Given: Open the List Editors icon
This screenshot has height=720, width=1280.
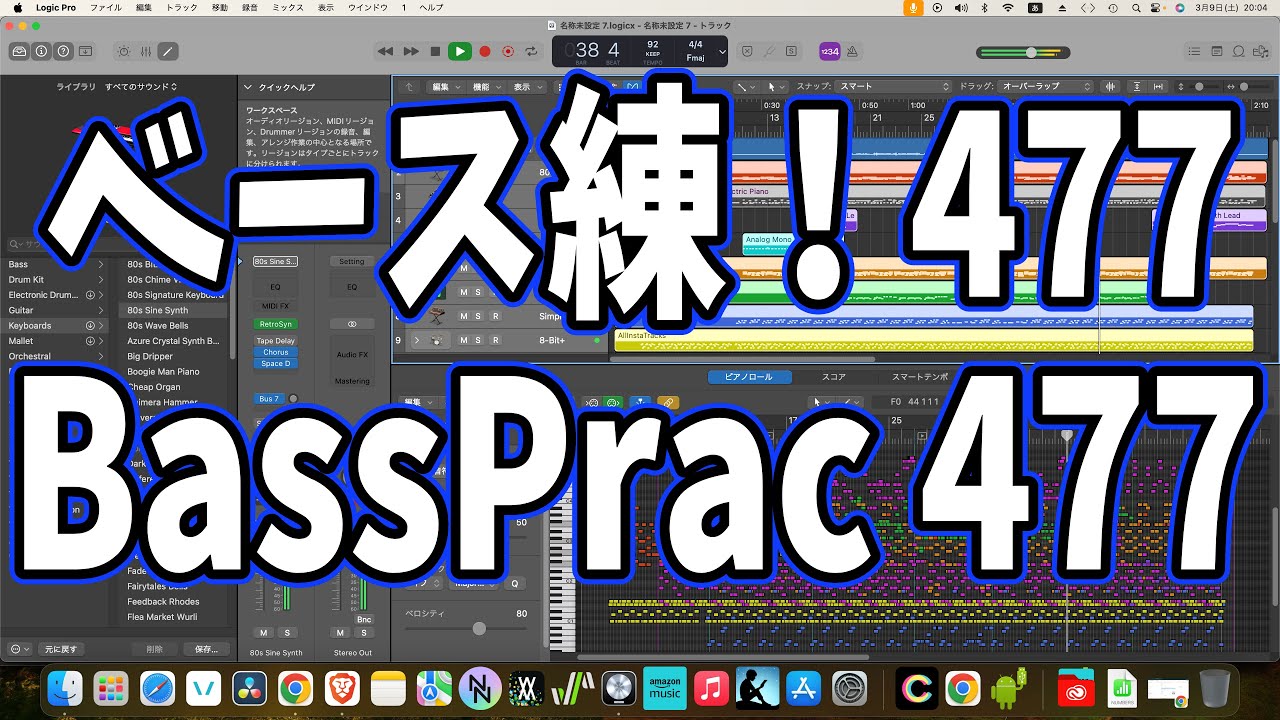Looking at the screenshot, I should pyautogui.click(x=1193, y=51).
